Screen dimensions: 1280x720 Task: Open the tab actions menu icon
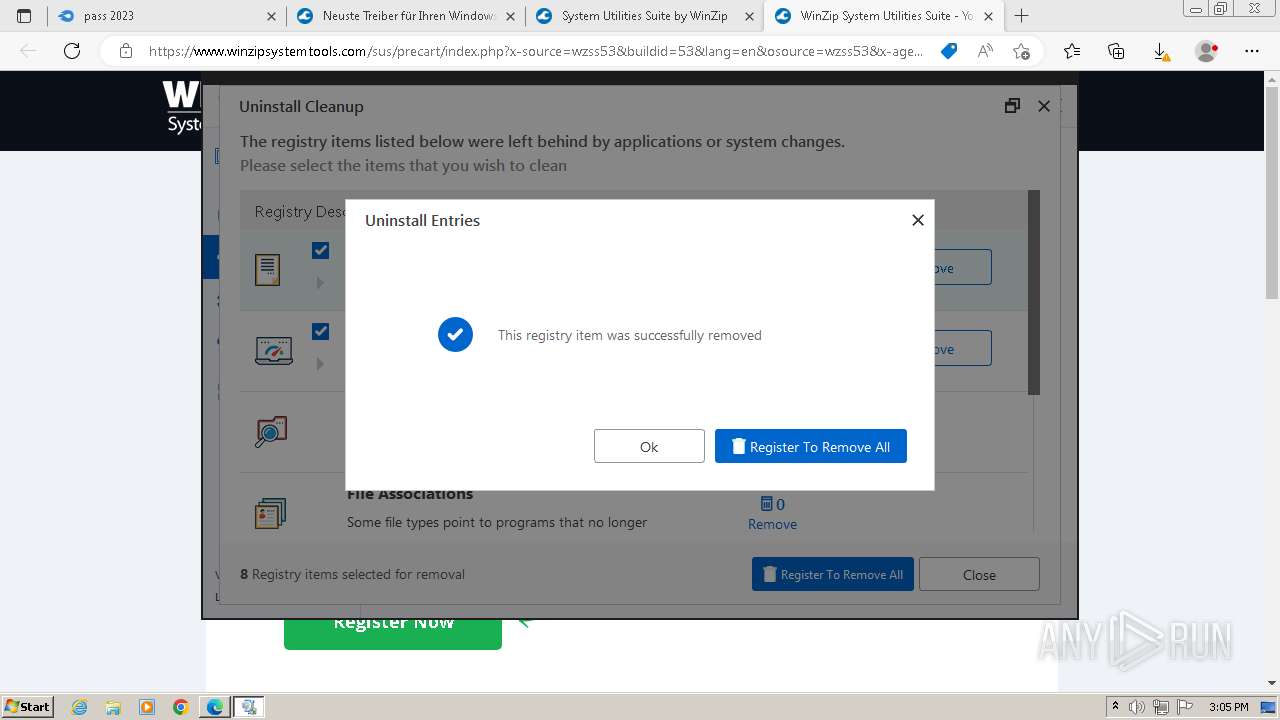(24, 16)
